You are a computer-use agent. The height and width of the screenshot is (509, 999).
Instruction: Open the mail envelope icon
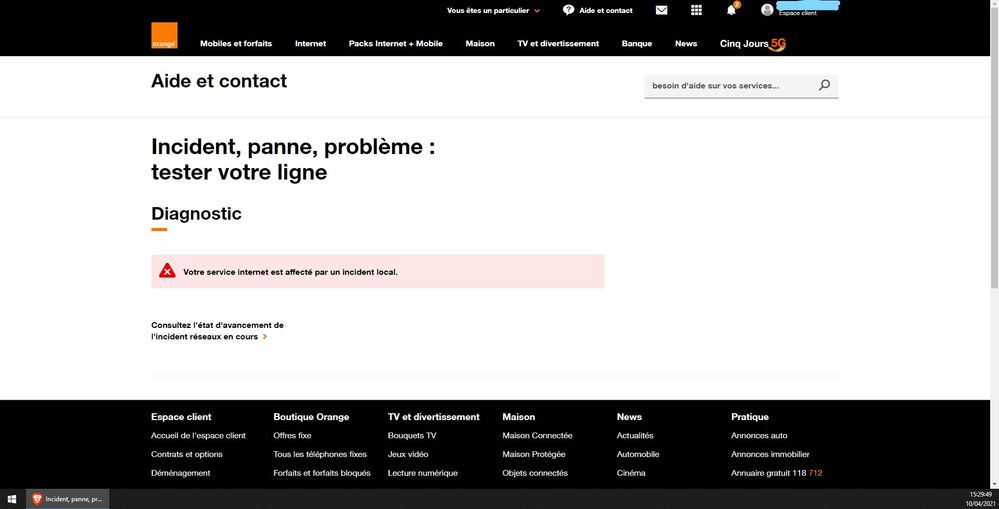pos(661,10)
